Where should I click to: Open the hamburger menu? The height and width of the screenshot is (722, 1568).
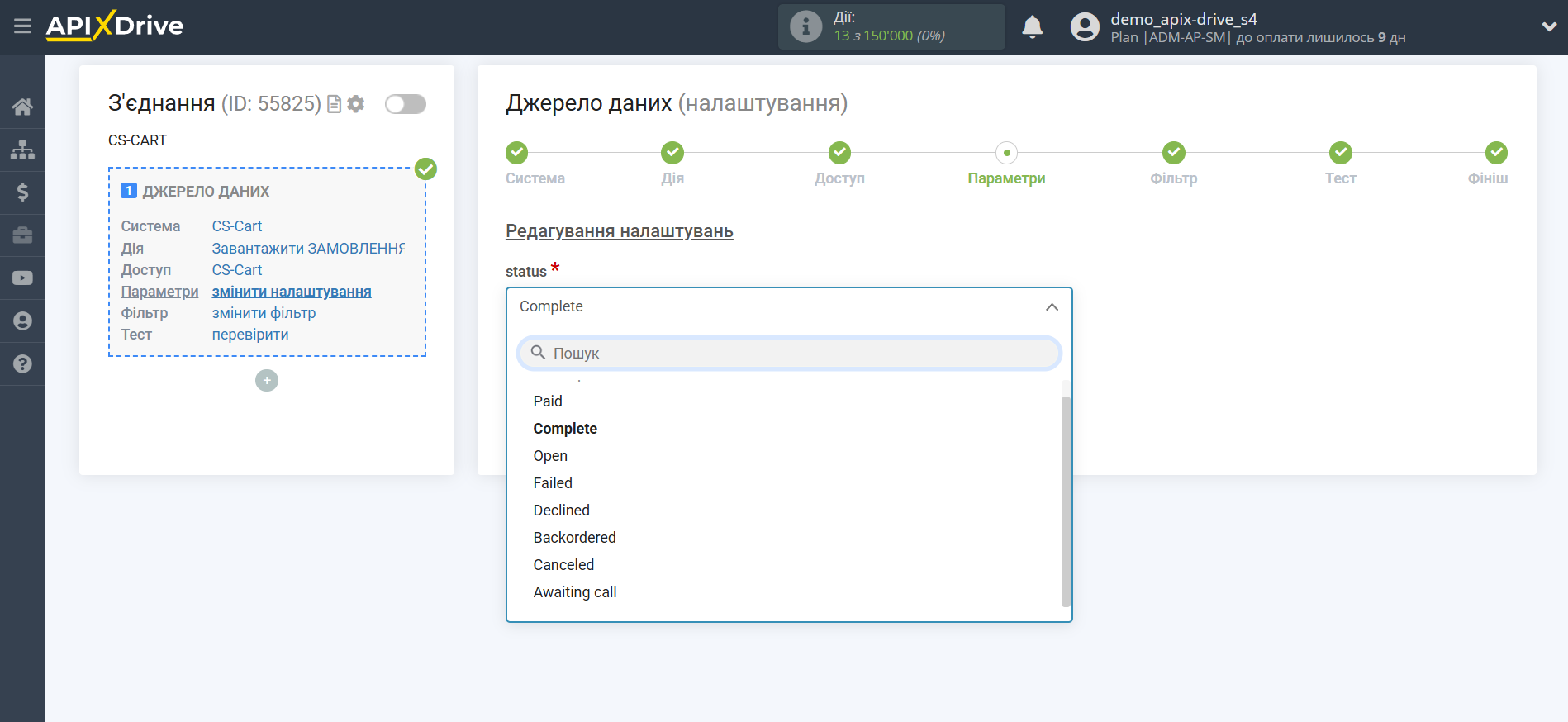coord(22,26)
